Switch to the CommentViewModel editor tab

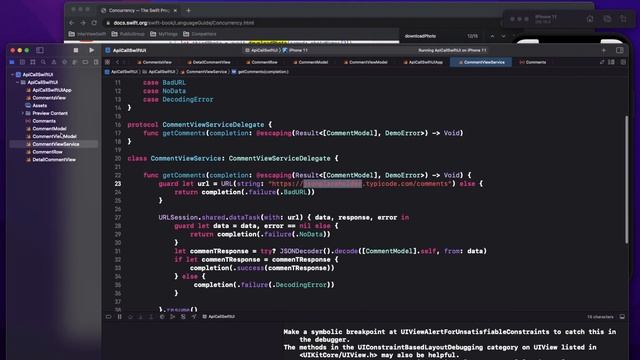[366, 62]
